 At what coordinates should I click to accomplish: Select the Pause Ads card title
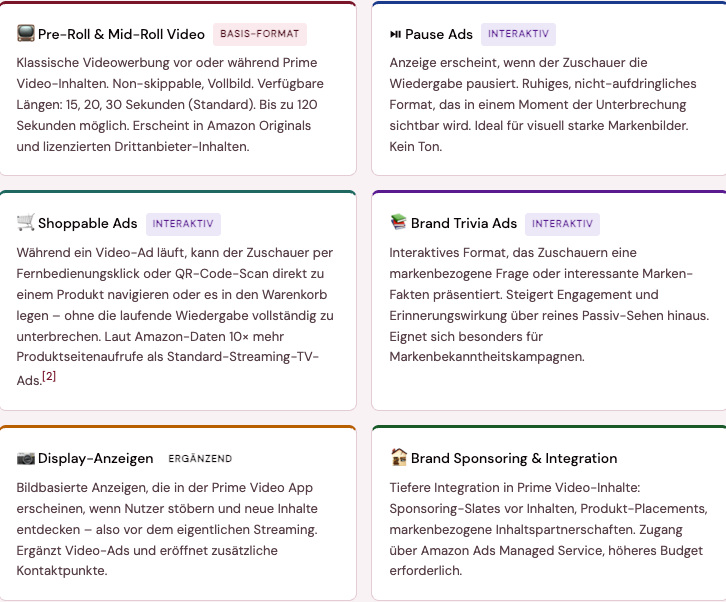439,34
